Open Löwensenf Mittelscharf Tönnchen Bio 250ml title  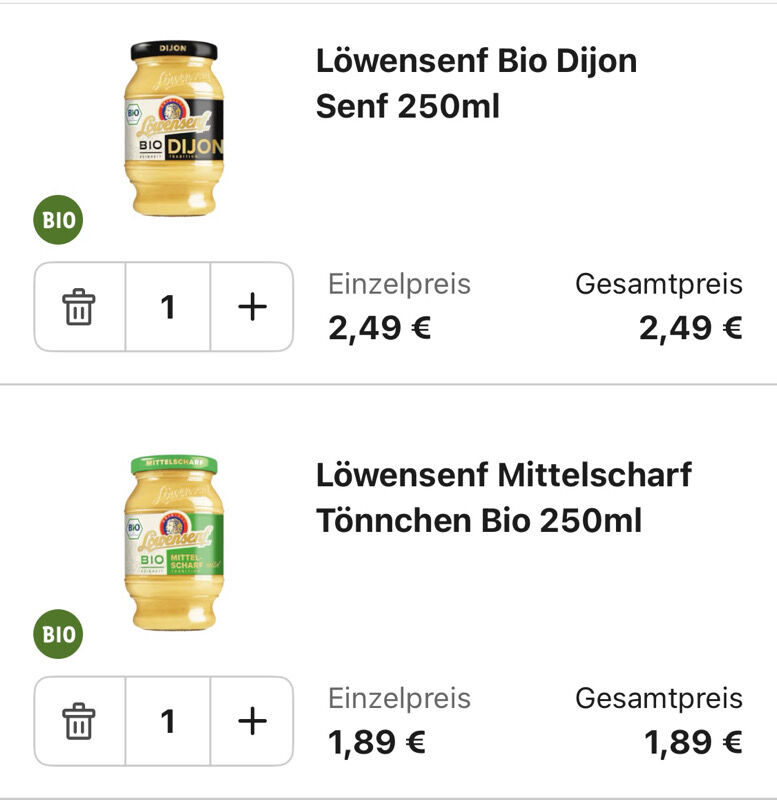click(x=504, y=497)
